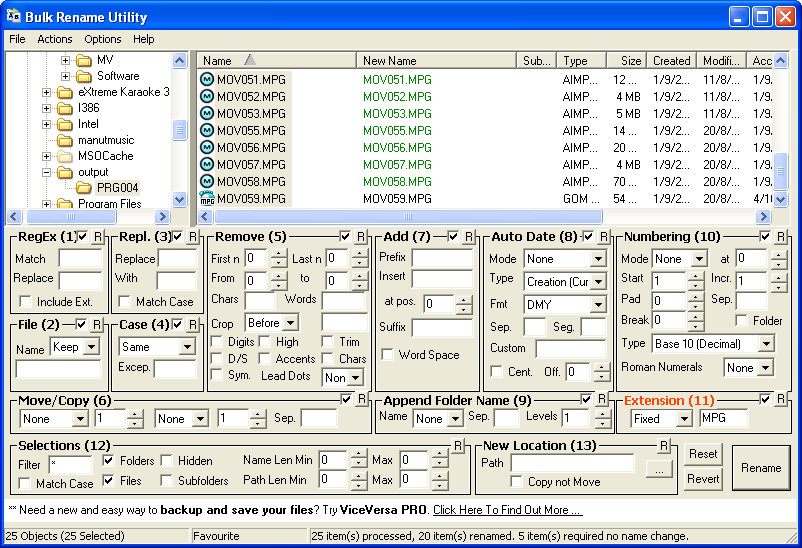Click the folder tree vertical scrollbar thumb
The height and width of the screenshot is (548, 802).
coord(179,130)
